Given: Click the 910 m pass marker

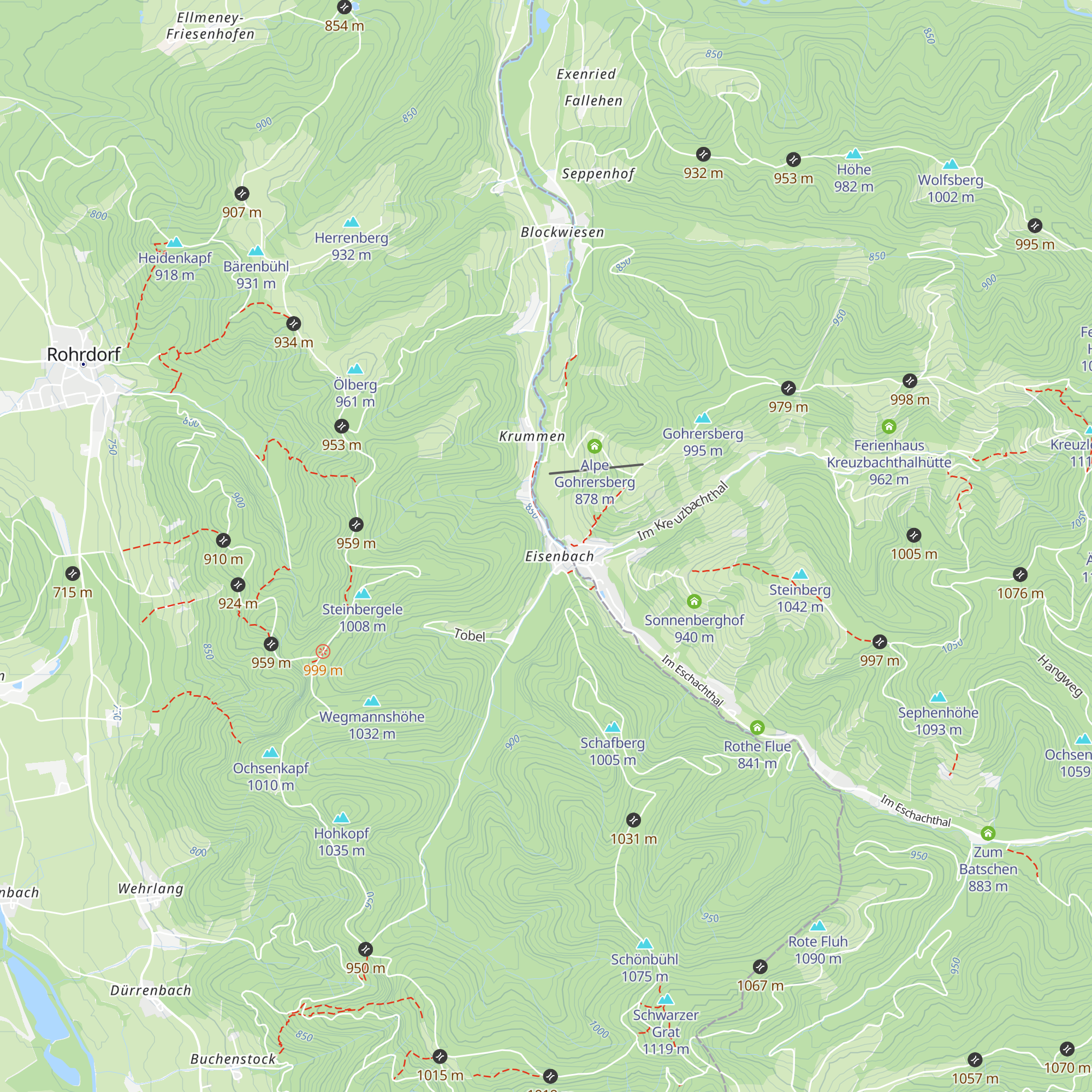Looking at the screenshot, I should (x=223, y=541).
